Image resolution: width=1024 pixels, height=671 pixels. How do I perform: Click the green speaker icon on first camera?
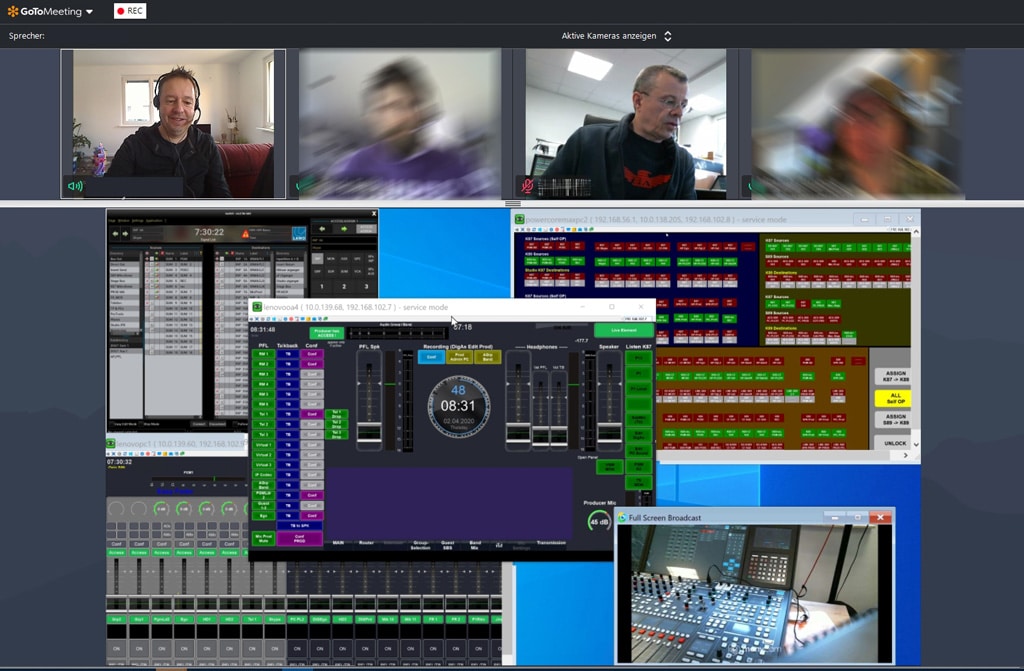(x=74, y=186)
